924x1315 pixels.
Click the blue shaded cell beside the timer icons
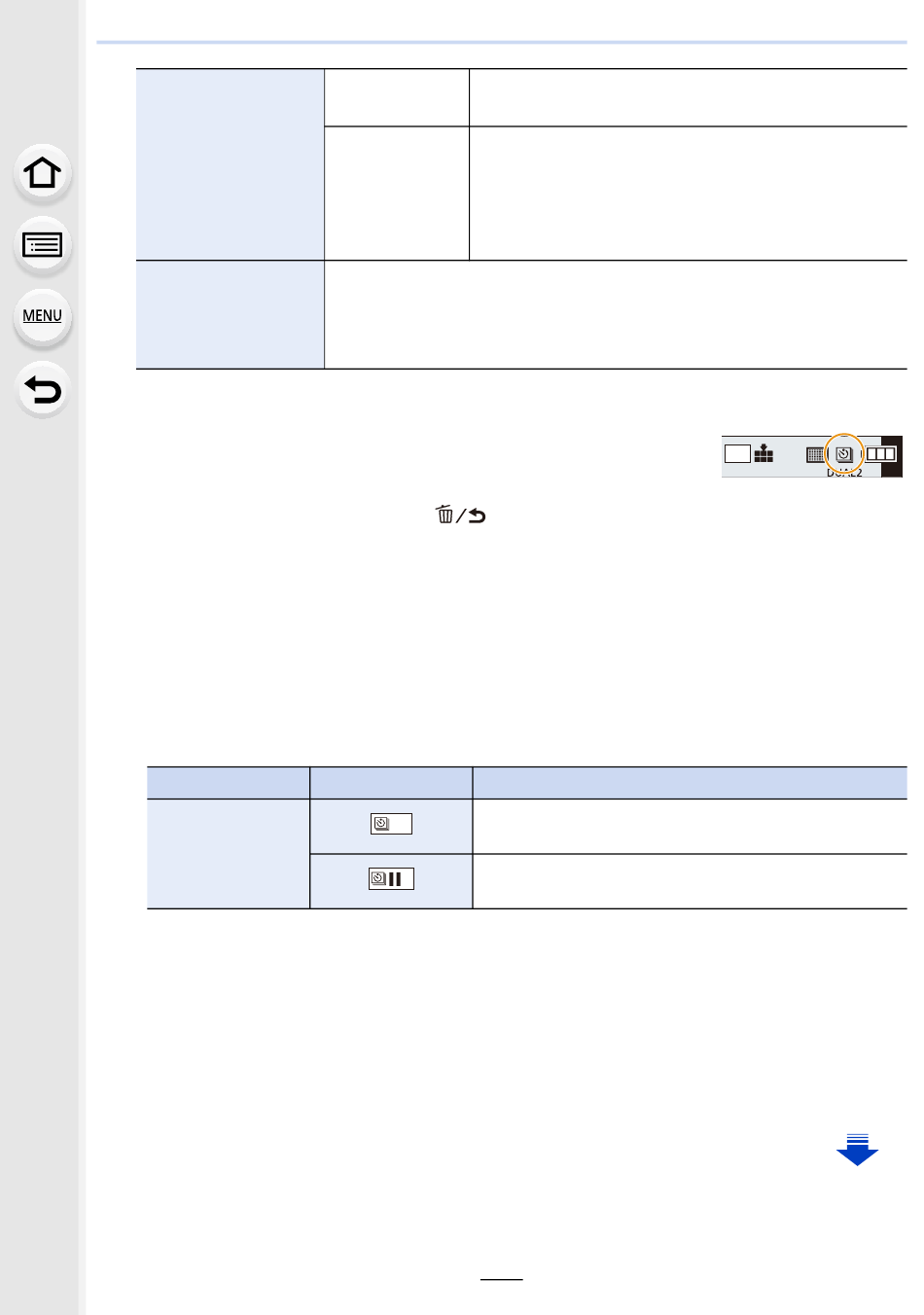[x=229, y=854]
